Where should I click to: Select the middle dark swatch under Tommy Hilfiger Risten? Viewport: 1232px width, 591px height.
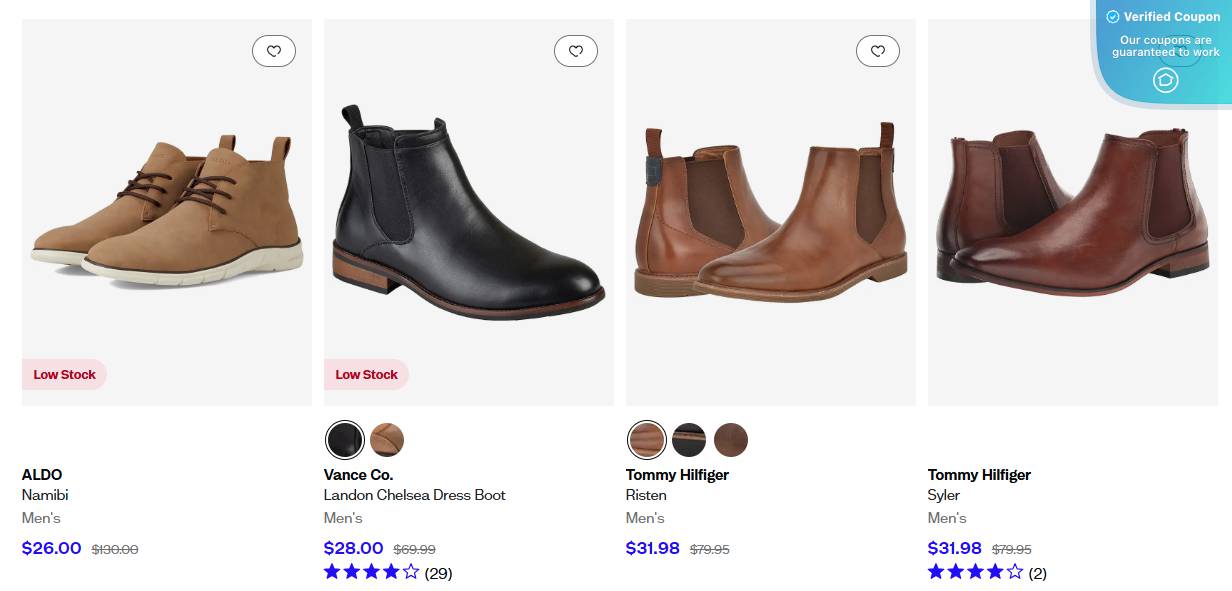tap(688, 439)
